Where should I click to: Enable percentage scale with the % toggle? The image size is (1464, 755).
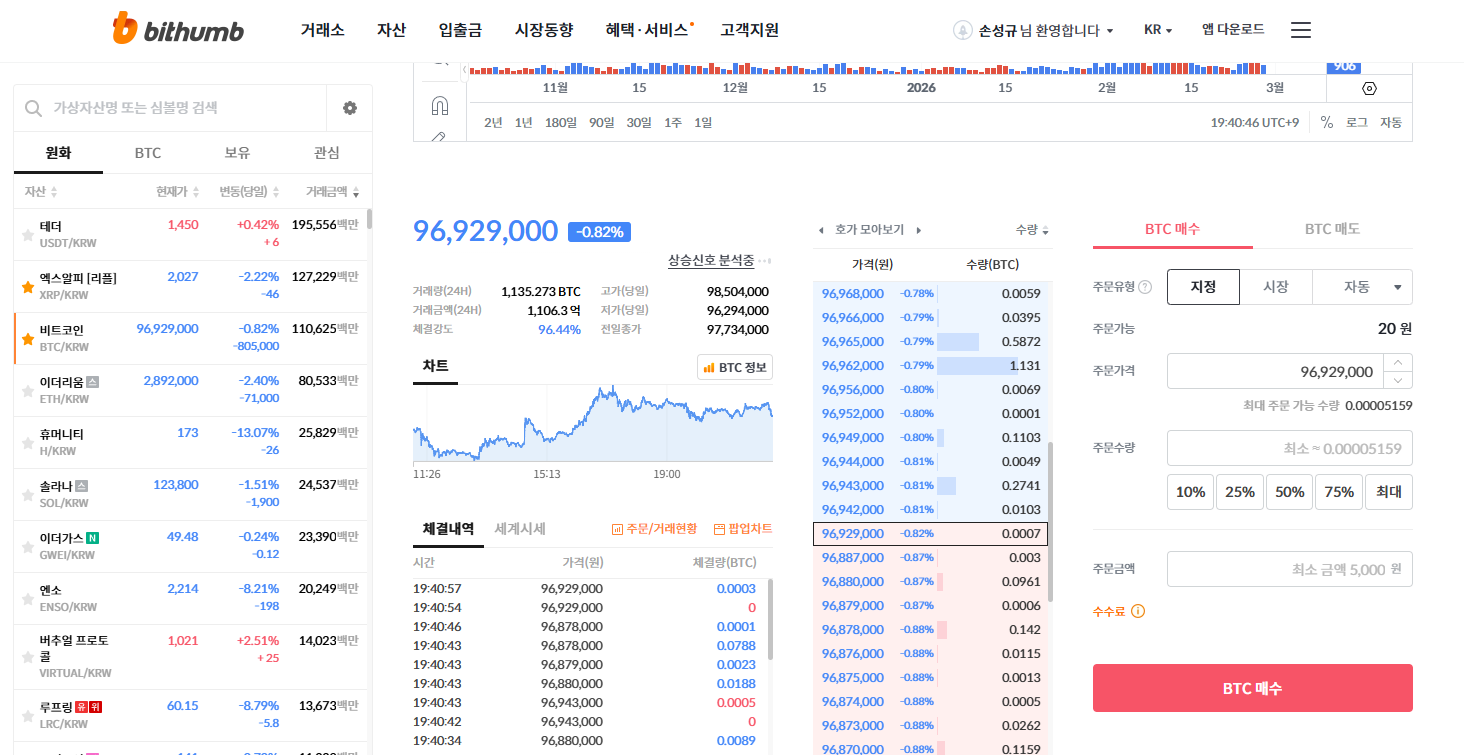[1326, 122]
